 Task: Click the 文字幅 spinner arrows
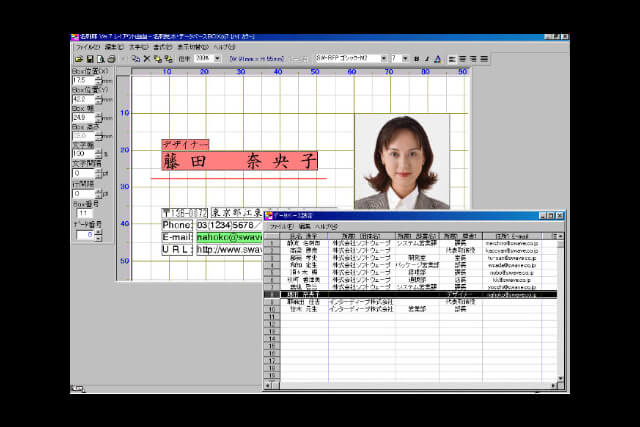pos(99,154)
